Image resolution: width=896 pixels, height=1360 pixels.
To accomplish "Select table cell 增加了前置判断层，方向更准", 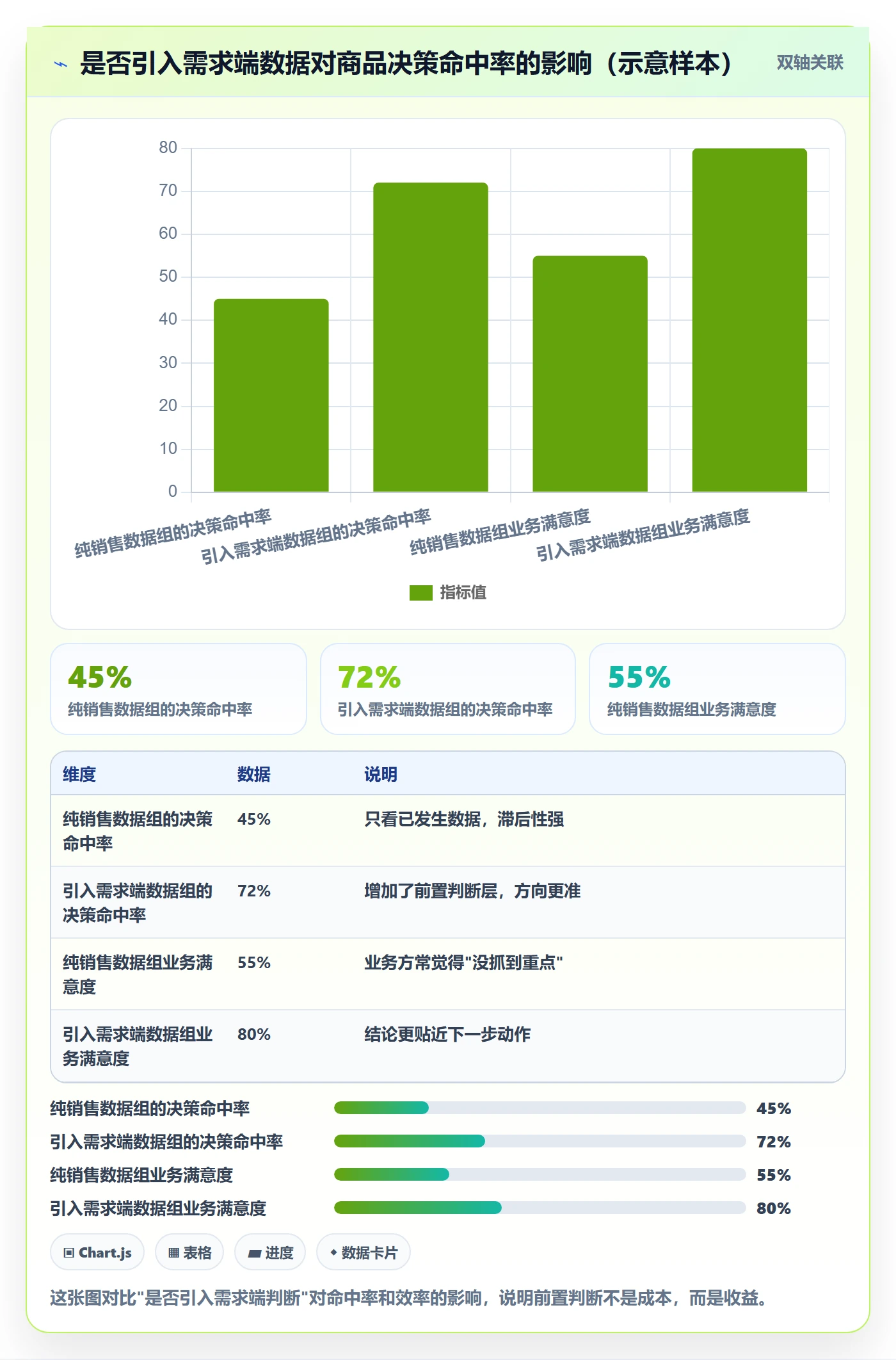I will coord(472,891).
